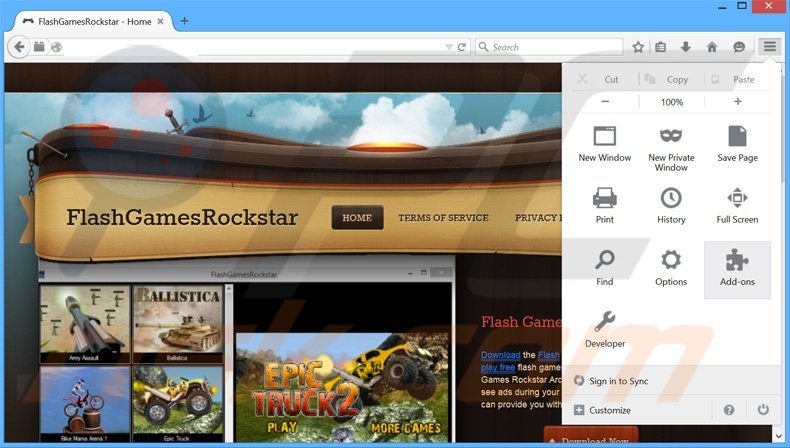This screenshot has height=448, width=790.
Task: Click PLAY on Epic Truck 2 banner
Action: [282, 427]
